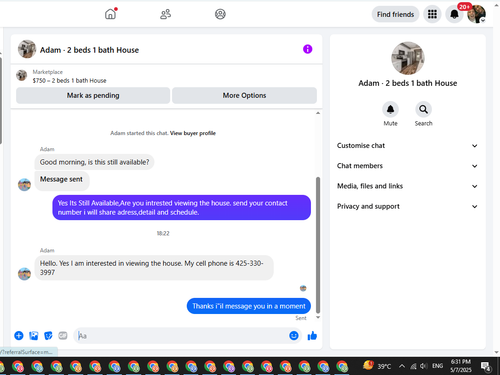Click the weather 39°C taskbar widget
This screenshot has width=500, height=375.
tap(377, 366)
